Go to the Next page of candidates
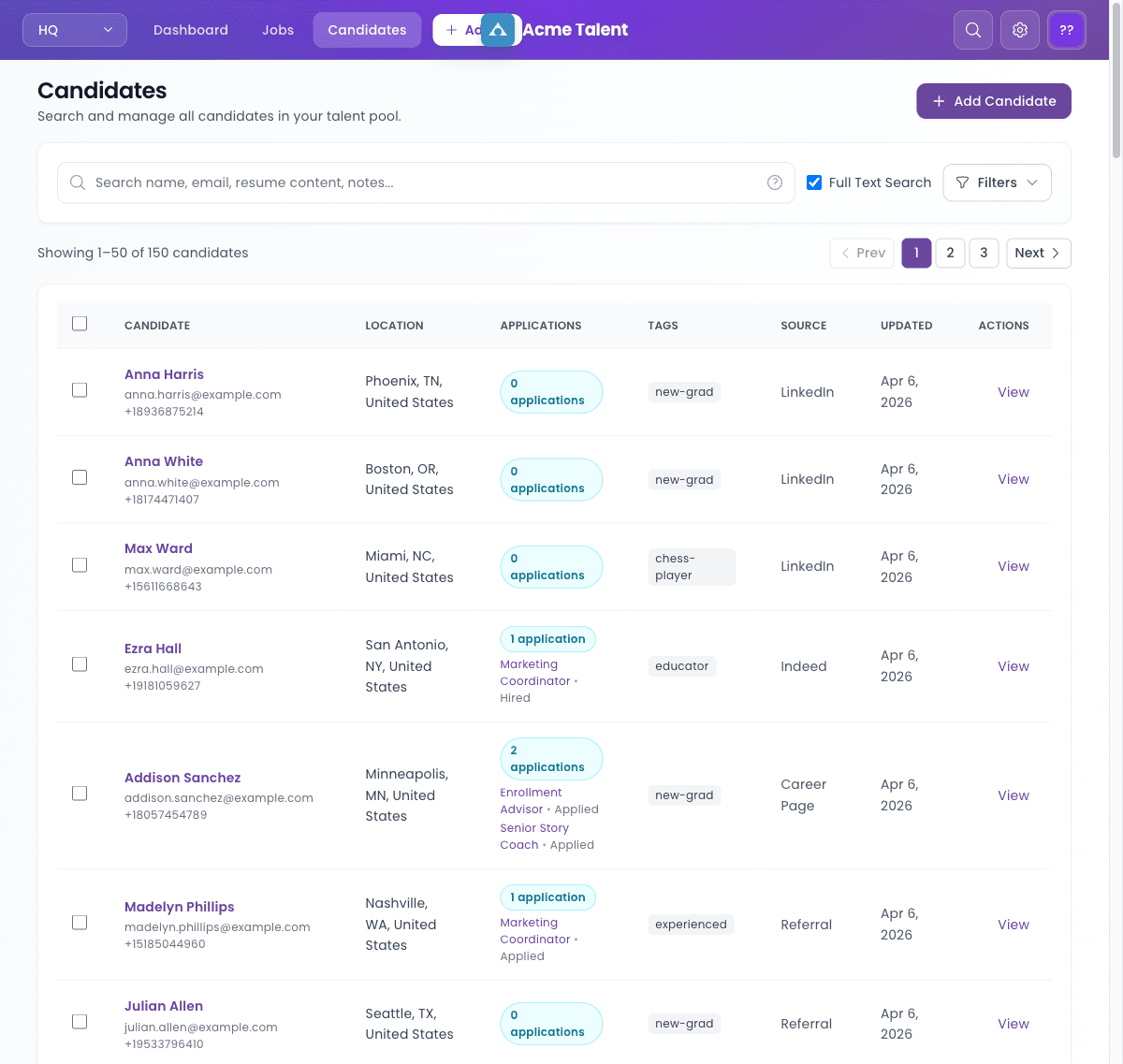Screen dimensions: 1123x1064 click(1038, 253)
